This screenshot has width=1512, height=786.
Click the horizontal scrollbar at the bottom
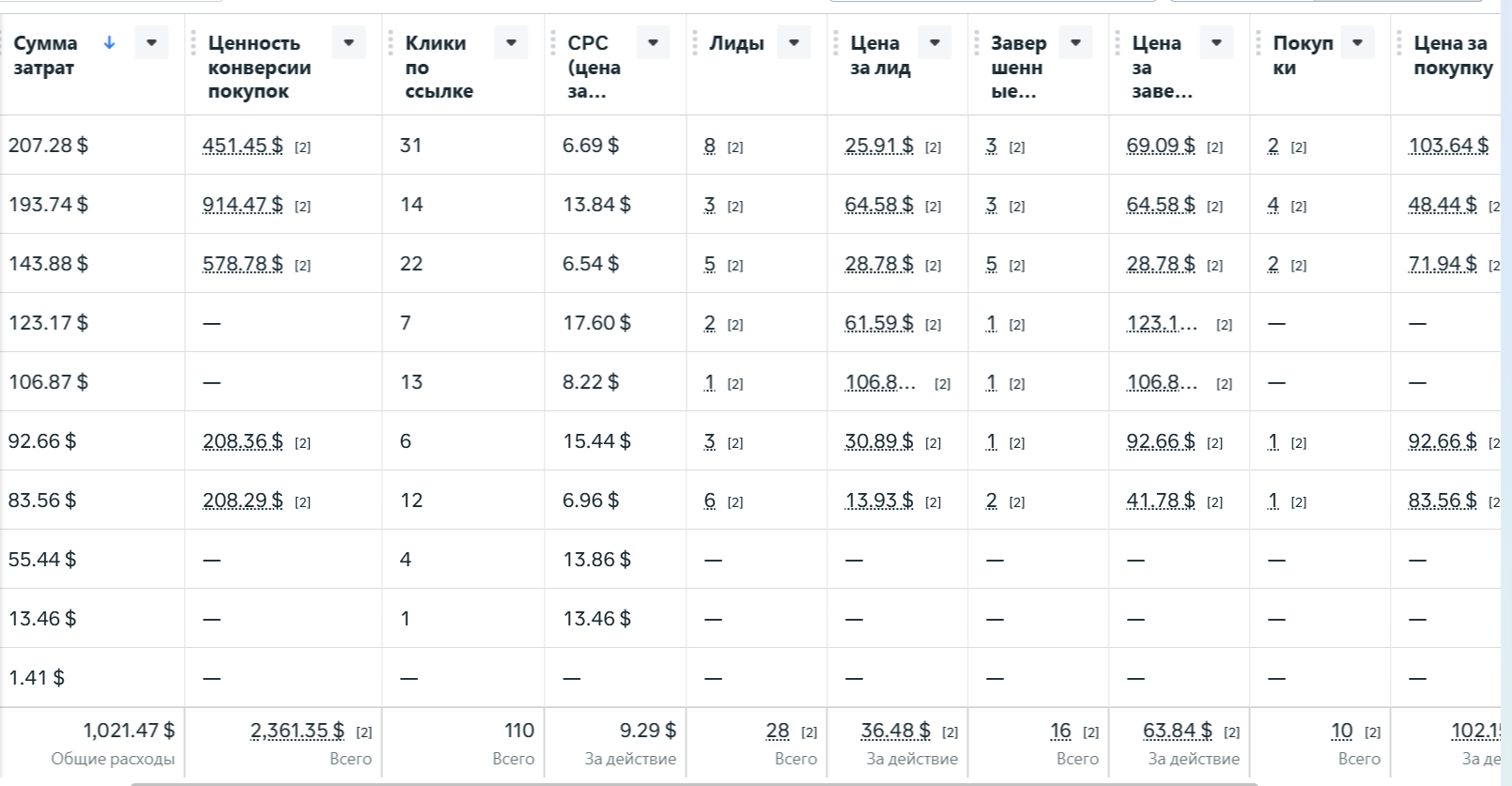(693, 783)
